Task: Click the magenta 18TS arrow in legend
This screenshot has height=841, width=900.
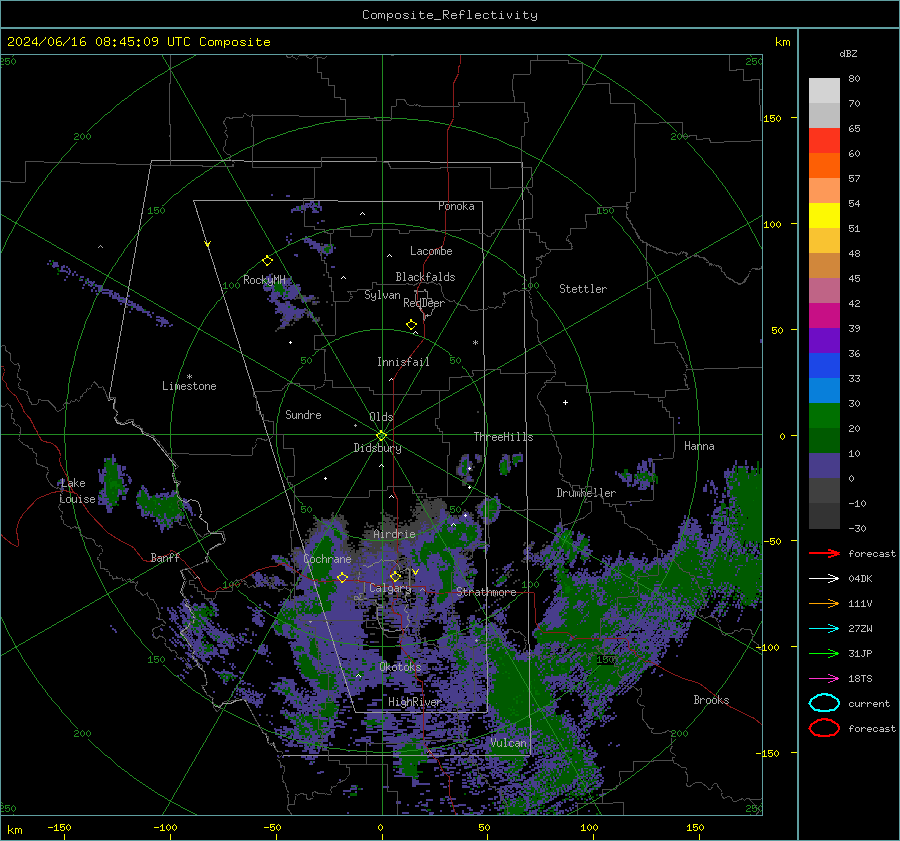Action: (x=824, y=679)
